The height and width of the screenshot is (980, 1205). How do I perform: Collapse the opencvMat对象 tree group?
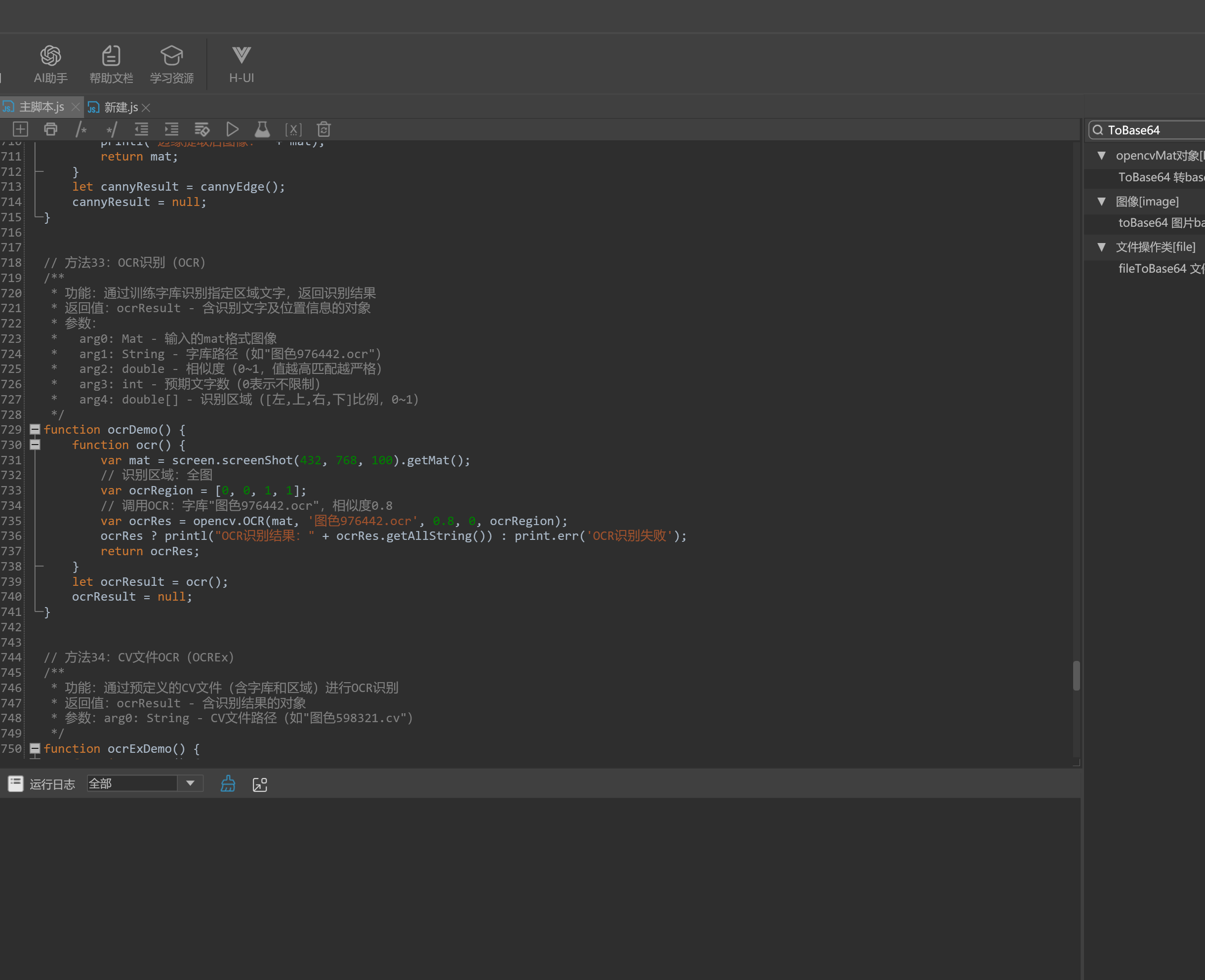pos(1101,156)
